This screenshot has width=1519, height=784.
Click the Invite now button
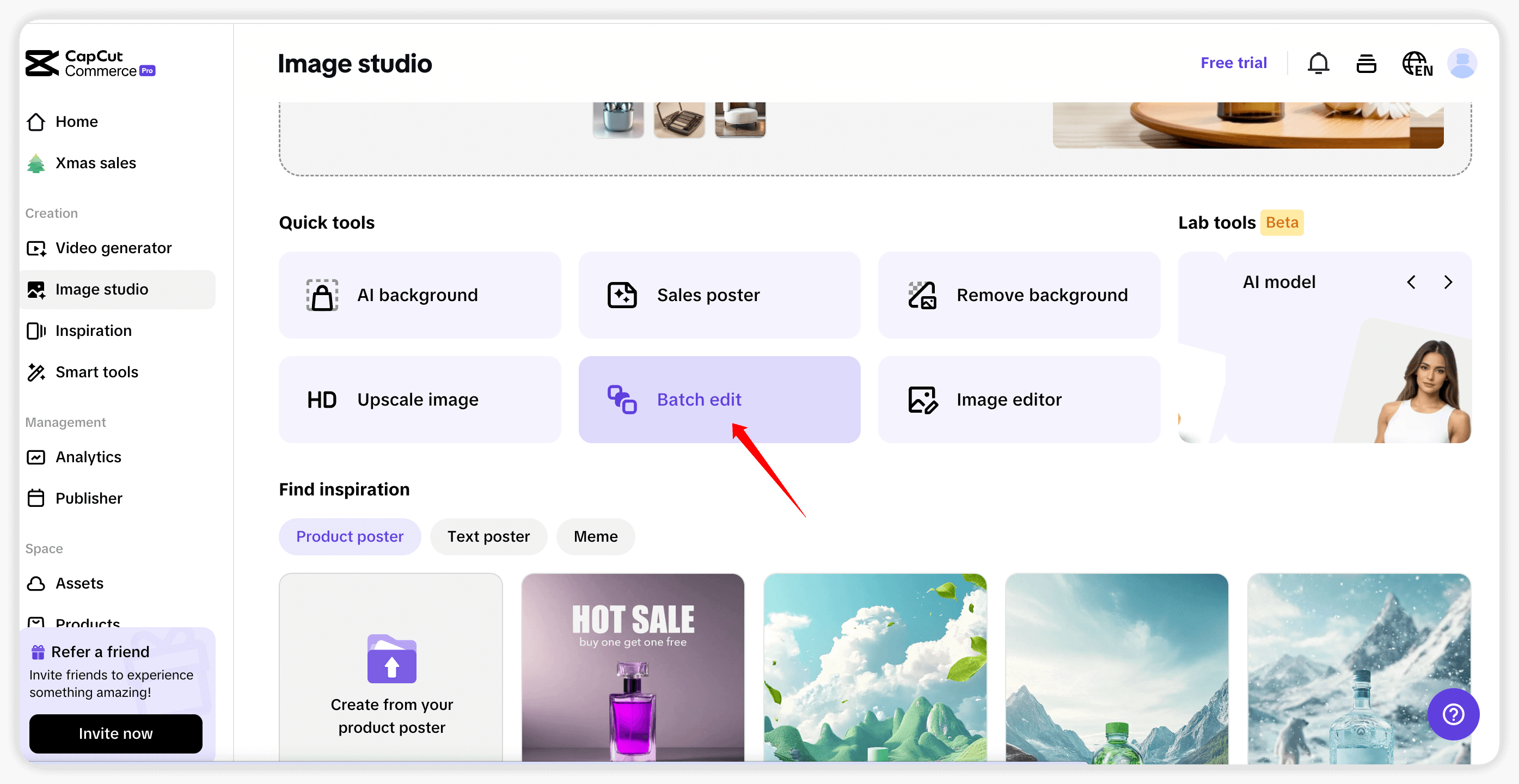point(115,733)
